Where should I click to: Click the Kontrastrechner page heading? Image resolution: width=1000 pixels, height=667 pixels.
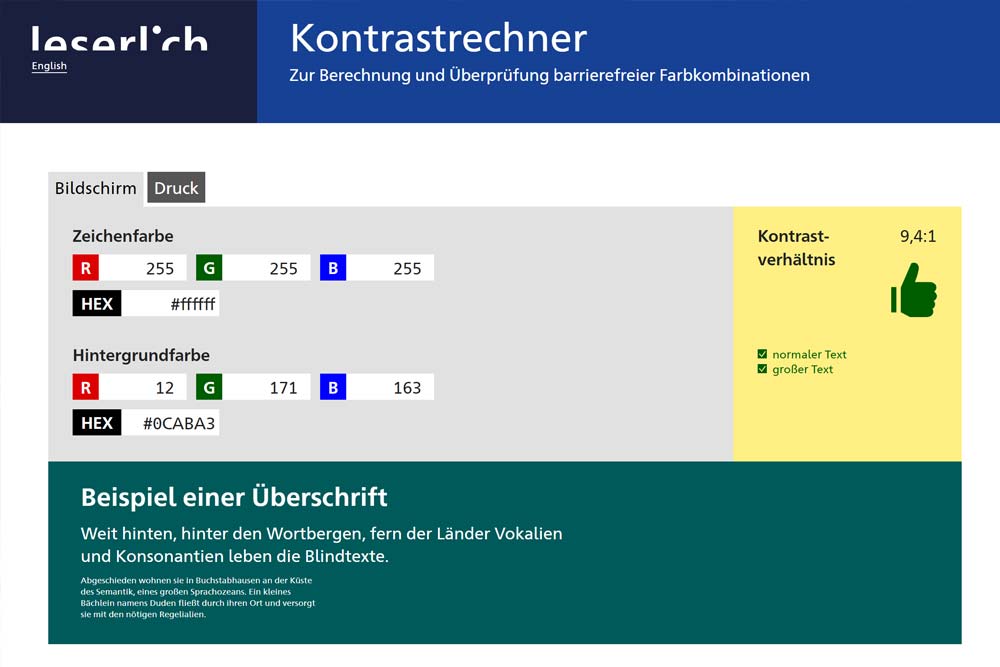[438, 38]
